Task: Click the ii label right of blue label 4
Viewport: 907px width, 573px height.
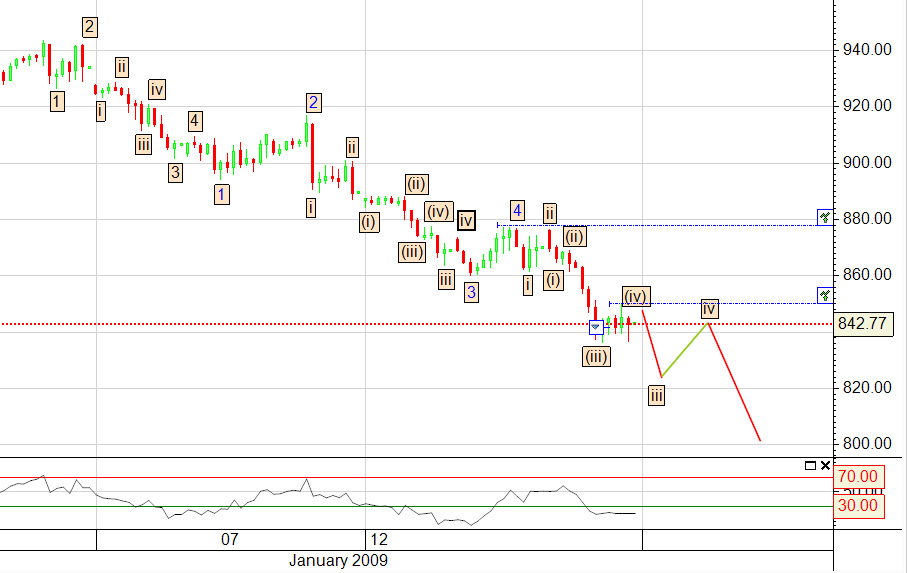Action: pyautogui.click(x=550, y=213)
